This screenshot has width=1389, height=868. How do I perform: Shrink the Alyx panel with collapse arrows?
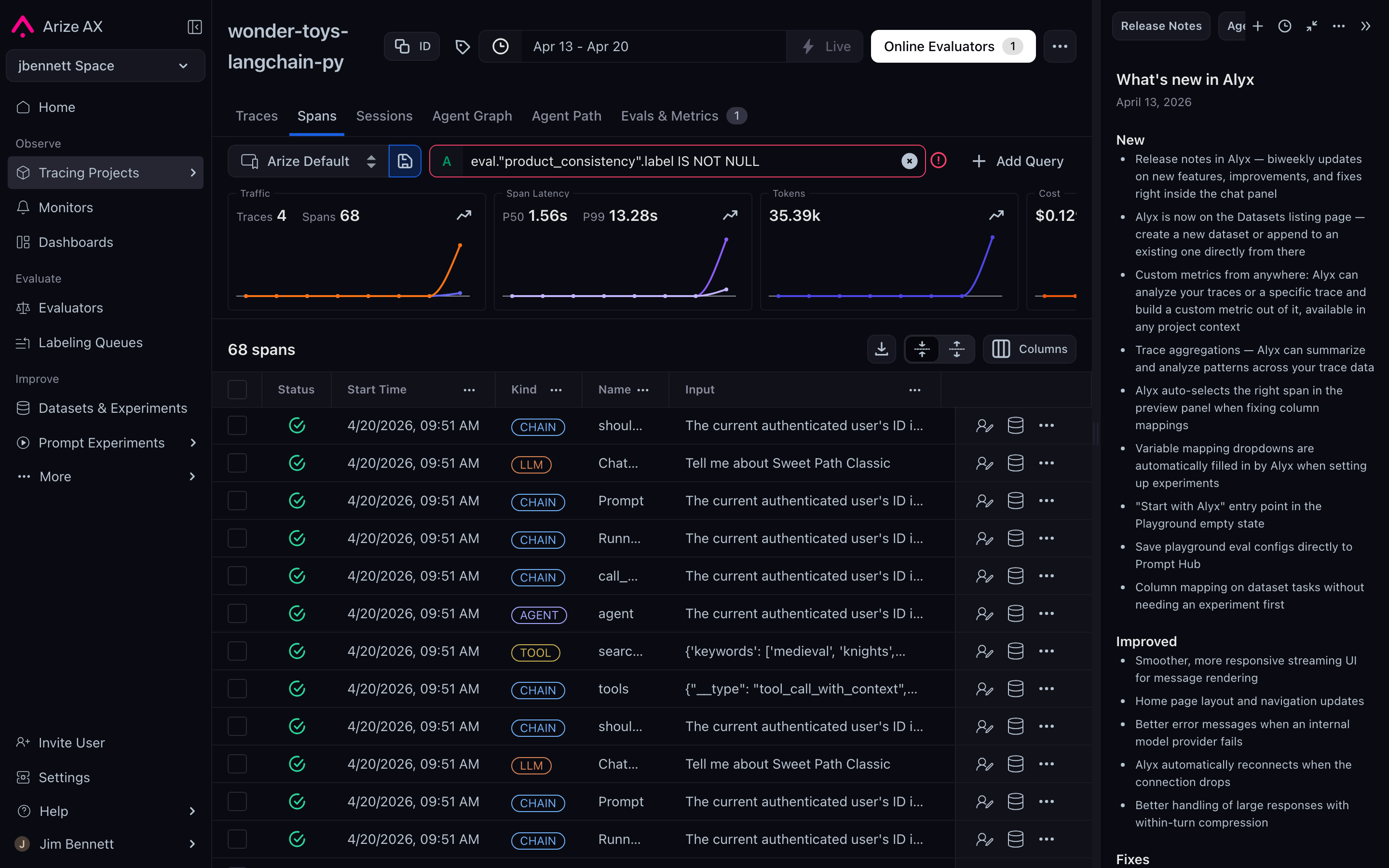tap(1311, 27)
